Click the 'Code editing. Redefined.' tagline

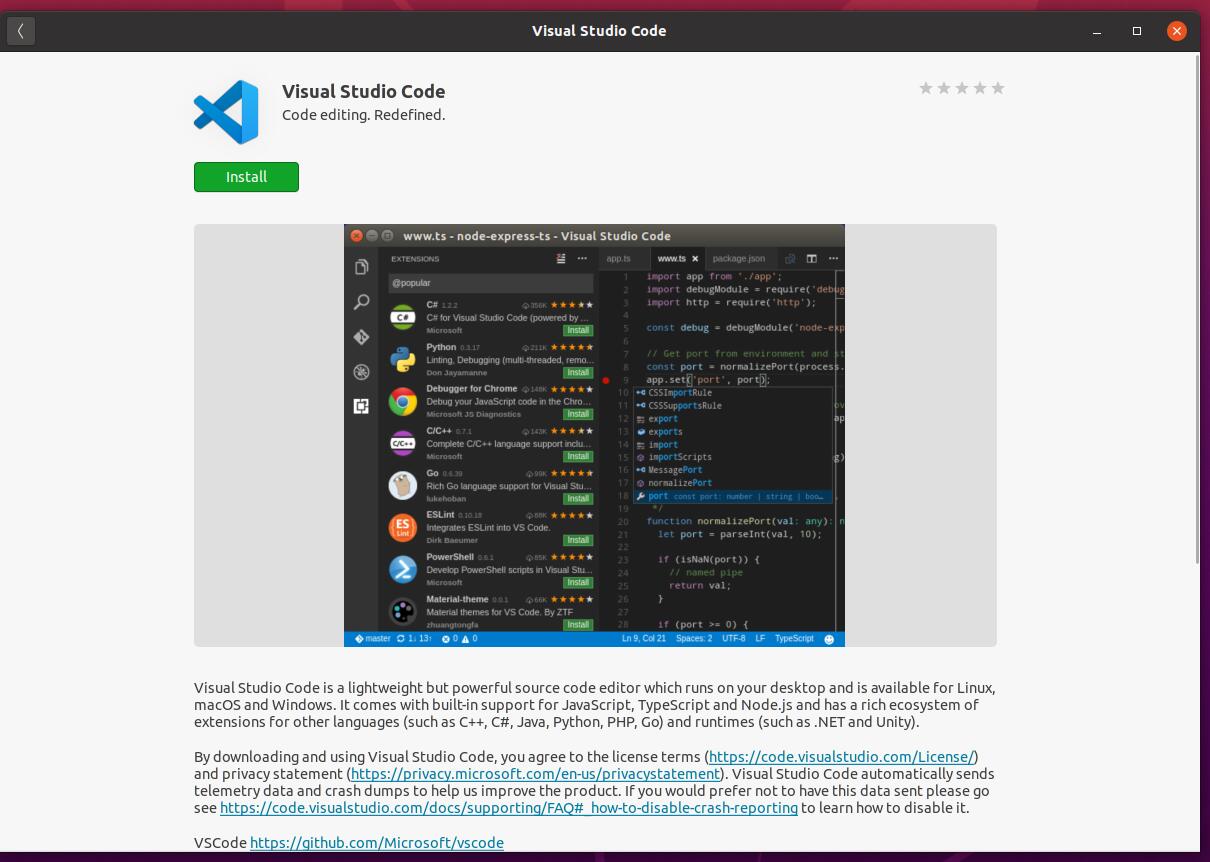(364, 115)
